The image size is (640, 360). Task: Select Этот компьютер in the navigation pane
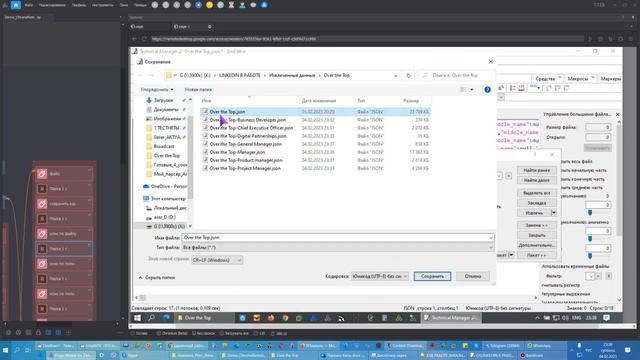click(x=168, y=199)
